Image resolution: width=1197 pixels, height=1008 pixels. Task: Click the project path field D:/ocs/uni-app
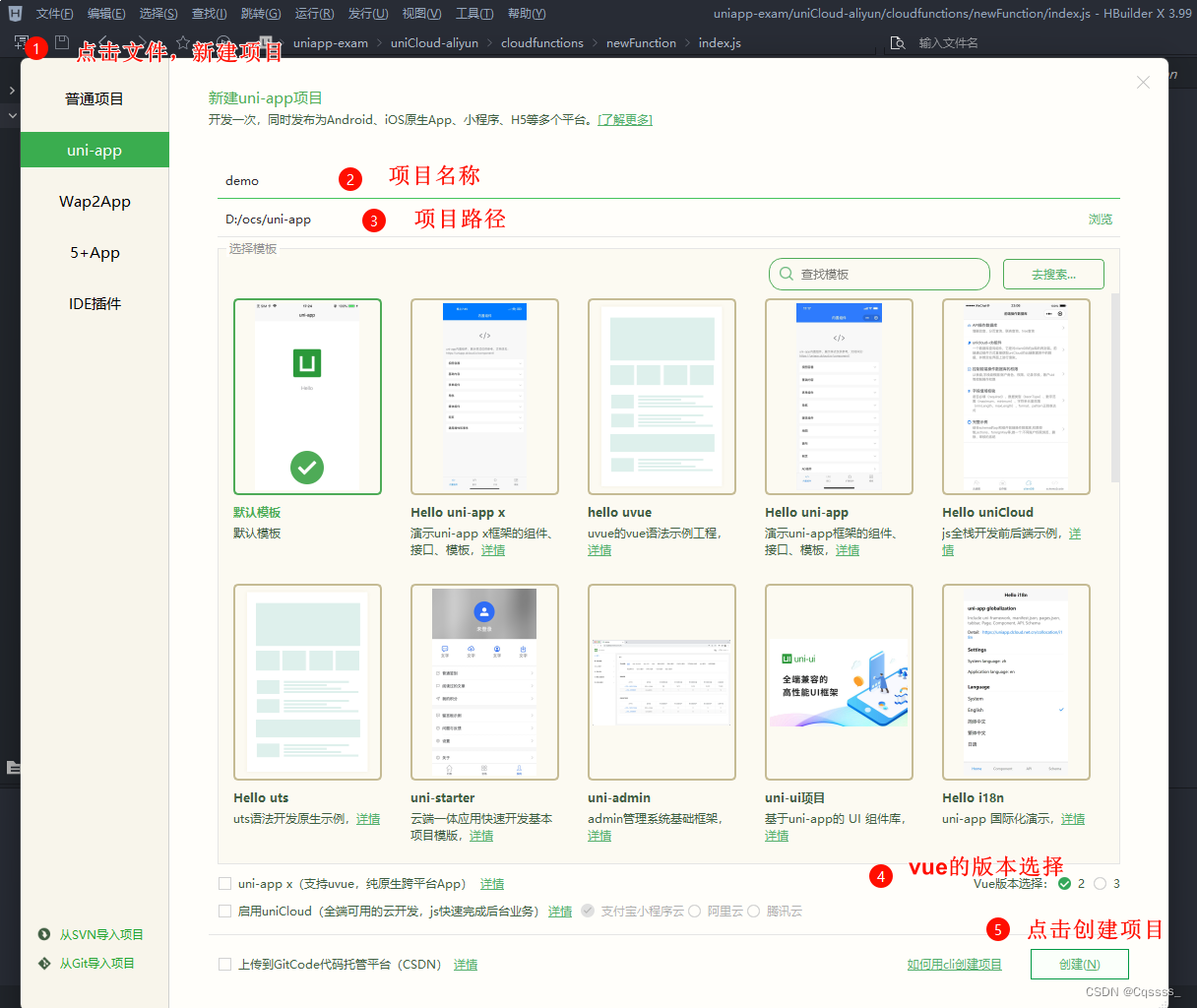click(650, 220)
